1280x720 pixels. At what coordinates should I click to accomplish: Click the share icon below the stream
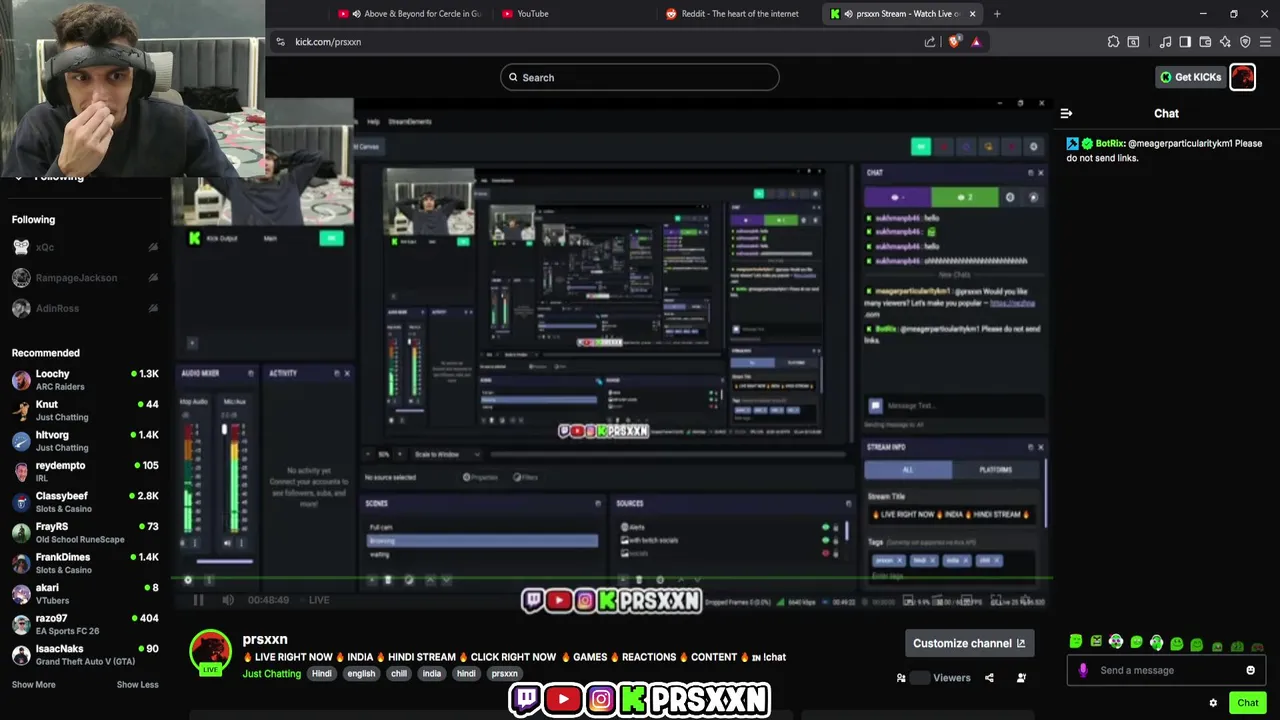pos(989,677)
